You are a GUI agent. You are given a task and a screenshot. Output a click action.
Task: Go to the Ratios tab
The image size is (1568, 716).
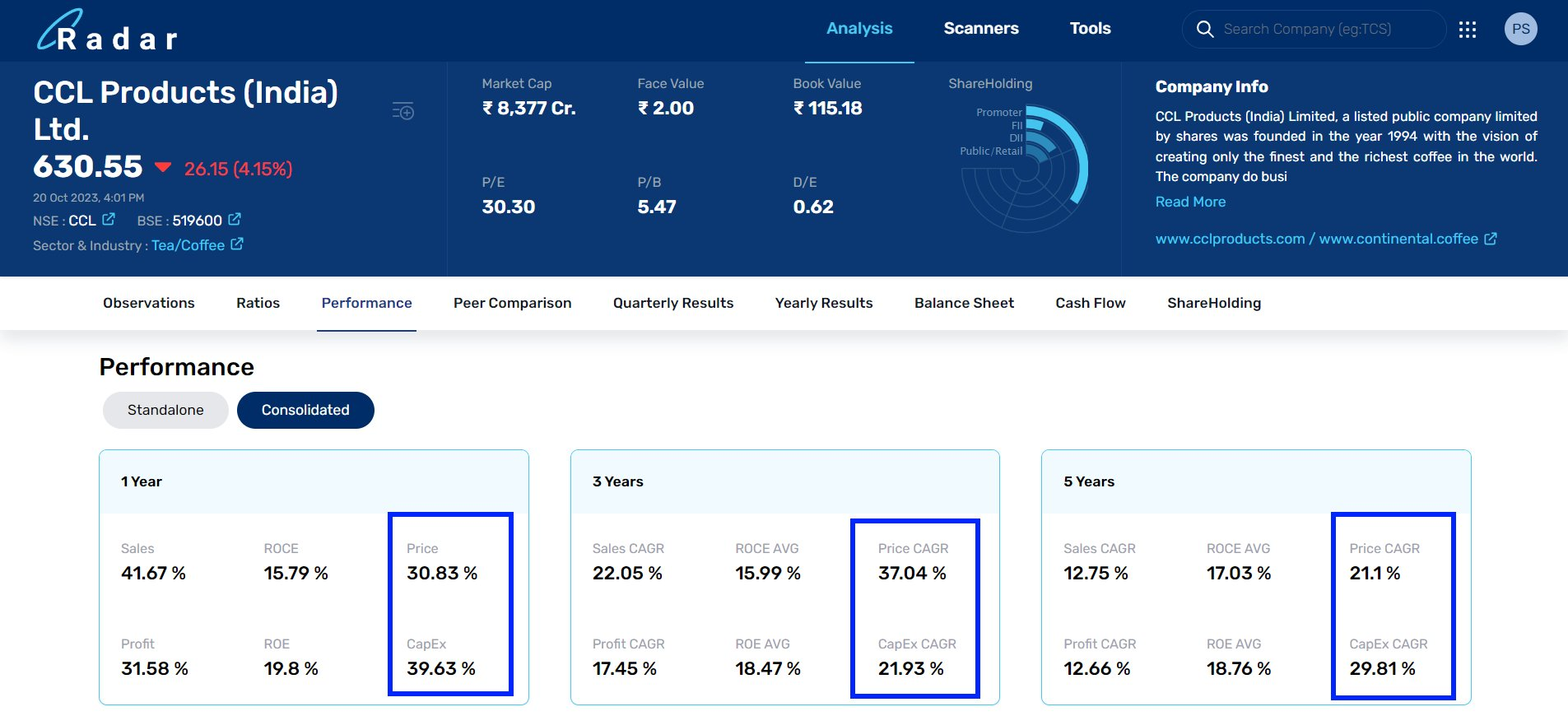click(258, 303)
